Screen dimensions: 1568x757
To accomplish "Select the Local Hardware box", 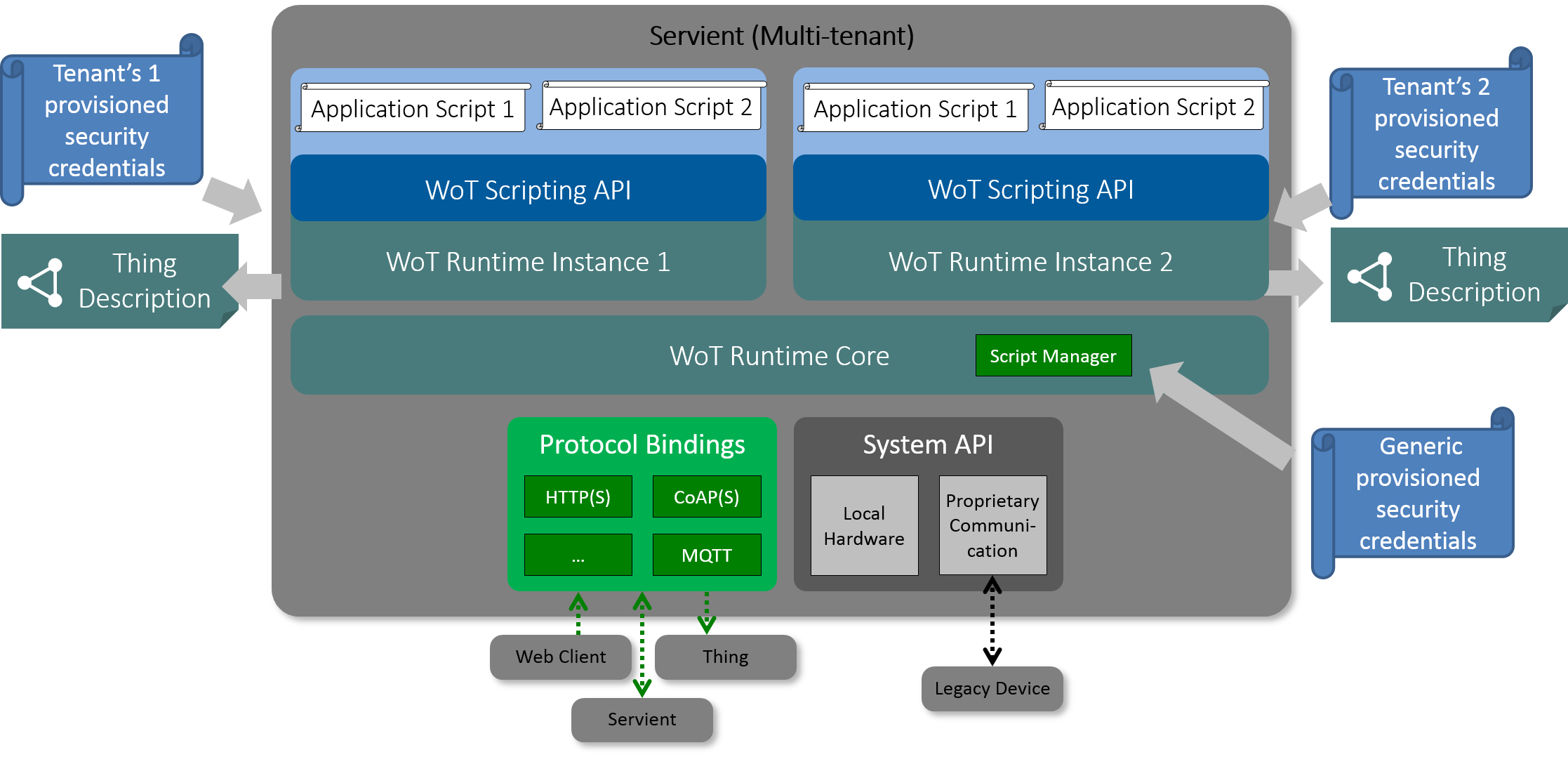I will [x=864, y=526].
